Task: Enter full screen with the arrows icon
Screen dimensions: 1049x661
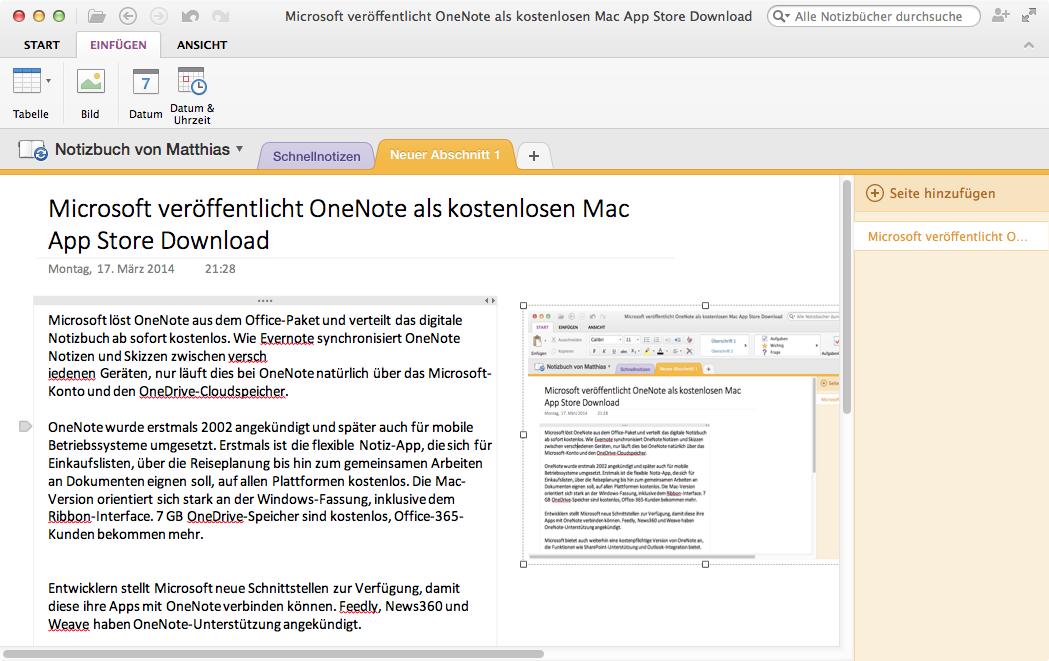Action: [x=1029, y=15]
